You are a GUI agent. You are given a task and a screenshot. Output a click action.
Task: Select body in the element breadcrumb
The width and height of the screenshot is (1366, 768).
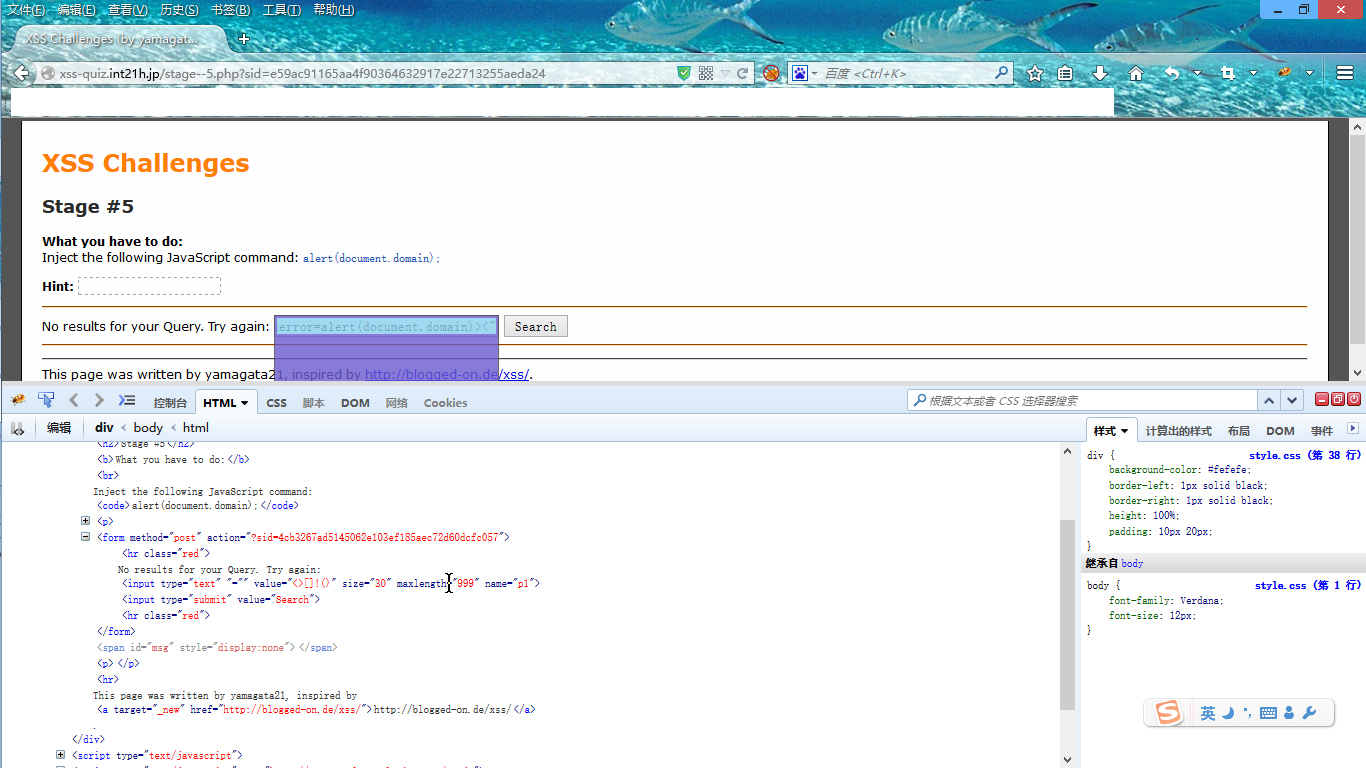pyautogui.click(x=148, y=428)
